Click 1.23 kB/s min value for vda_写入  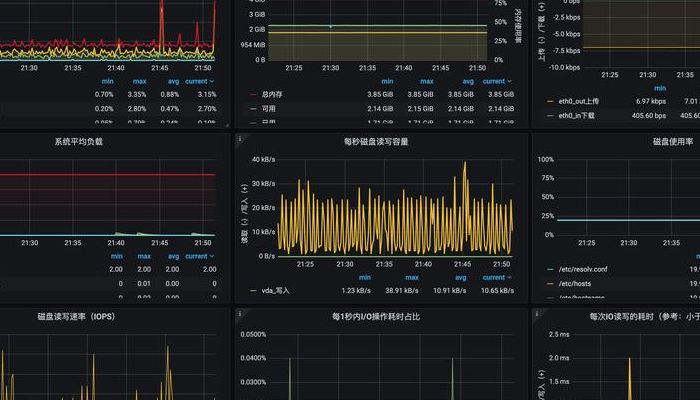click(356, 291)
